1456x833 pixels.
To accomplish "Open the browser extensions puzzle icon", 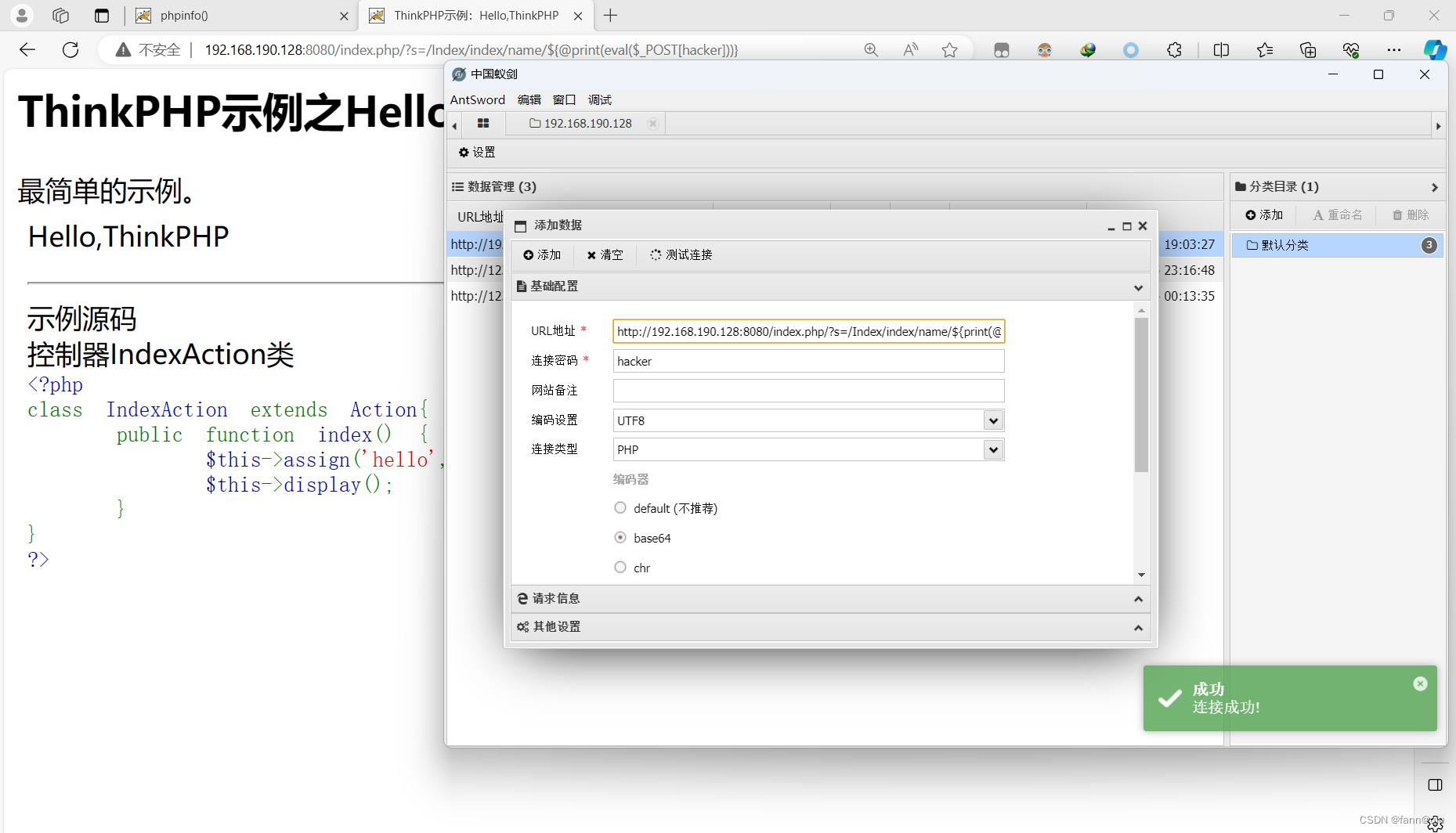I will tap(1174, 50).
